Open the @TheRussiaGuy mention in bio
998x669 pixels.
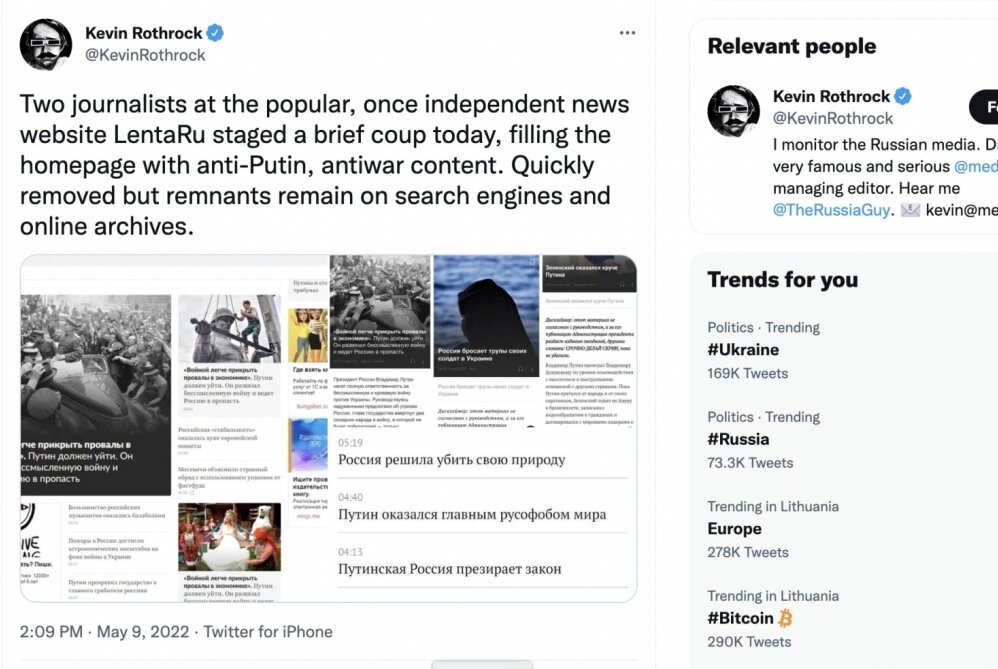[831, 210]
